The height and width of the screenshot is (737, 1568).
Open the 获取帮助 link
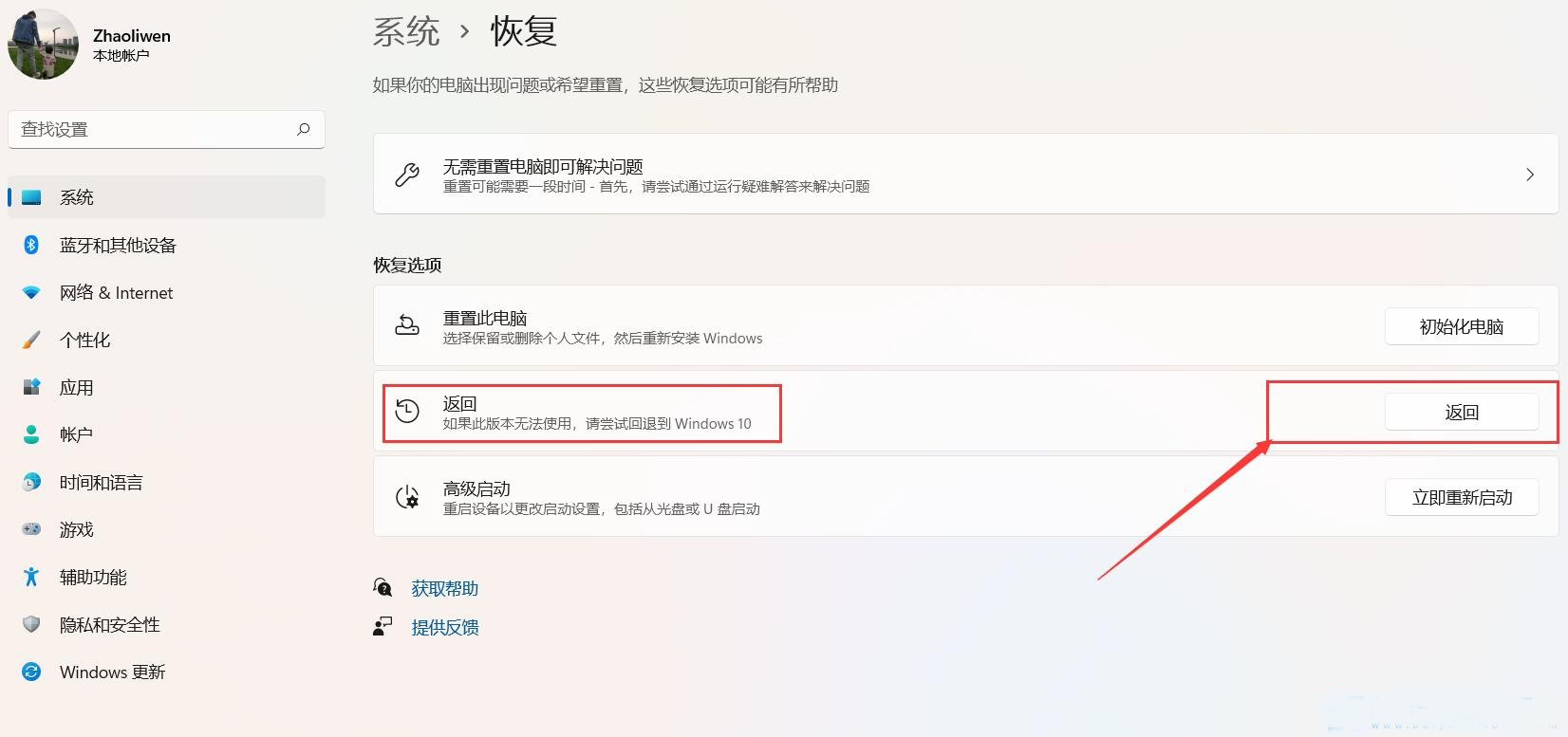click(443, 587)
